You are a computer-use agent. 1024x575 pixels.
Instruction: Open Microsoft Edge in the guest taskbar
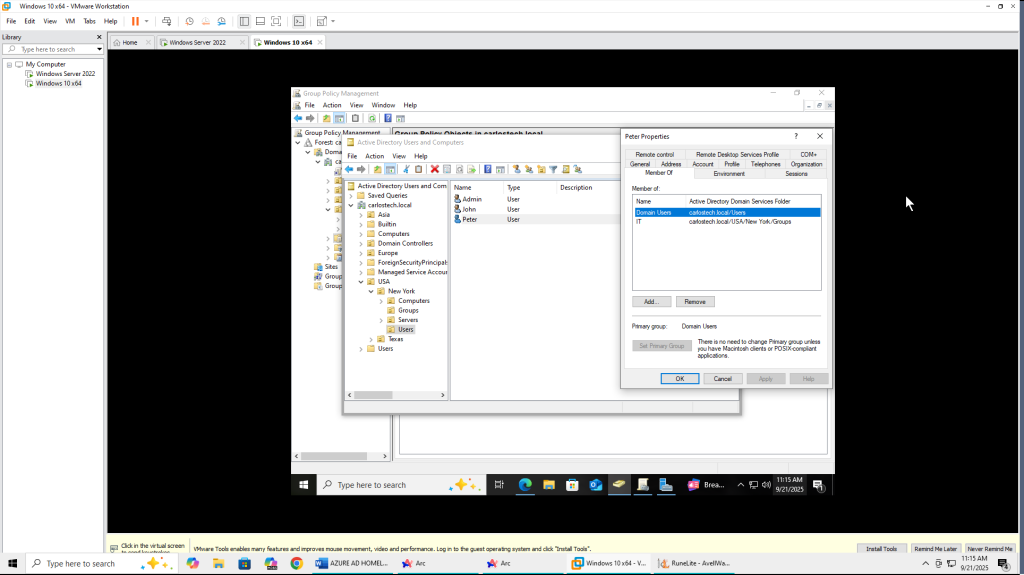point(524,485)
